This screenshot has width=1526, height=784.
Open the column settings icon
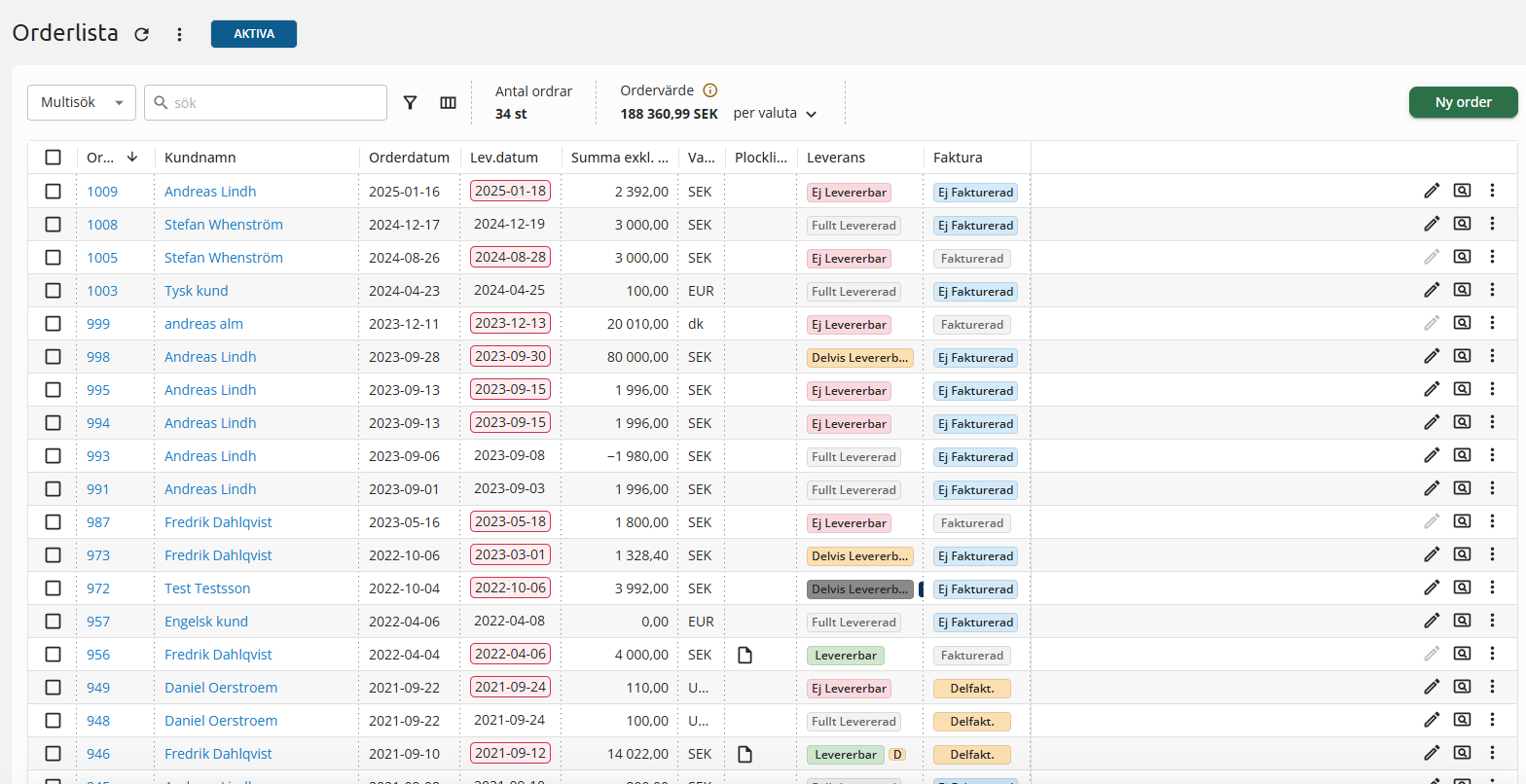coord(448,102)
